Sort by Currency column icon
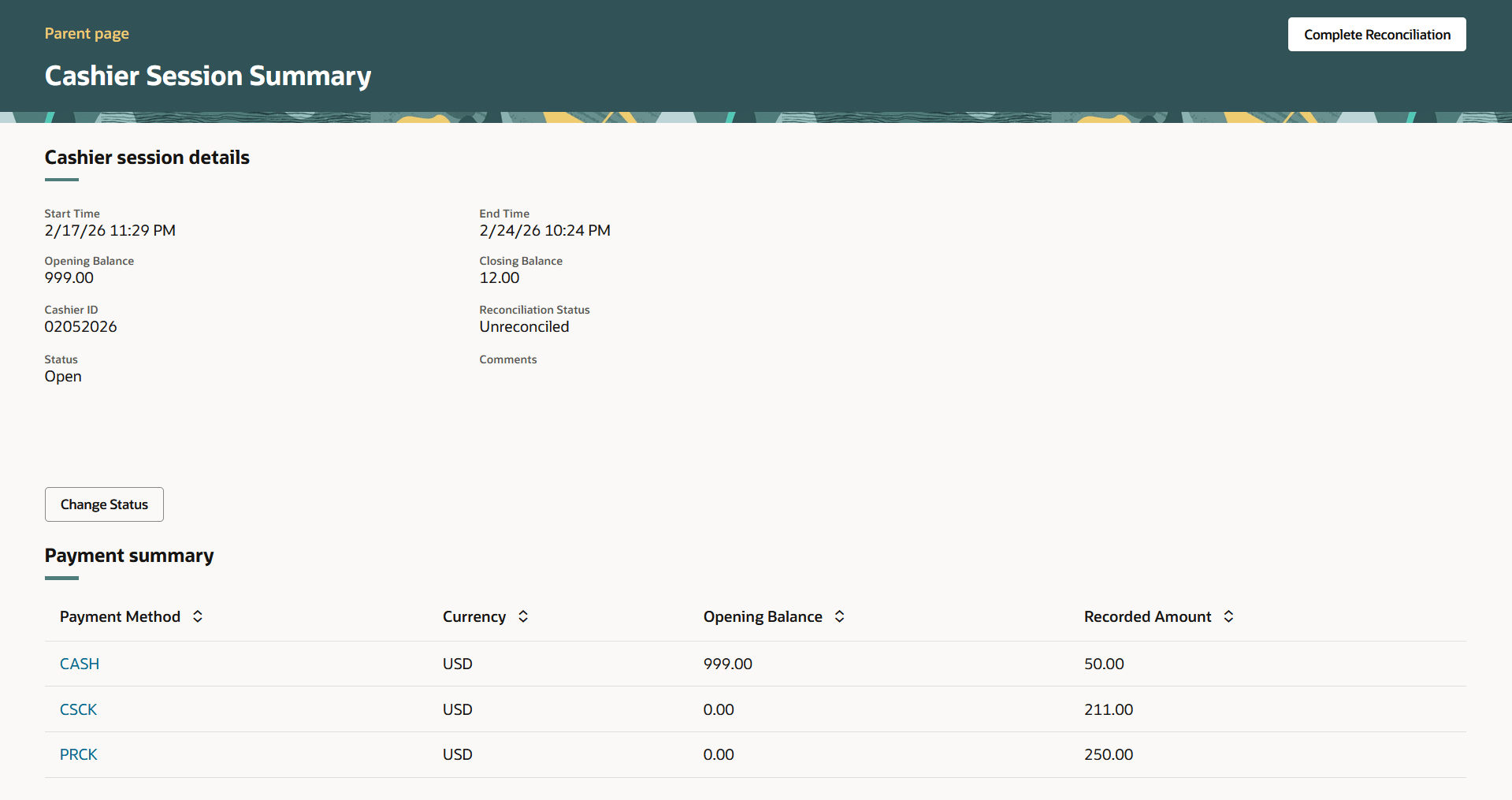The width and height of the screenshot is (1512, 800). [x=523, y=616]
